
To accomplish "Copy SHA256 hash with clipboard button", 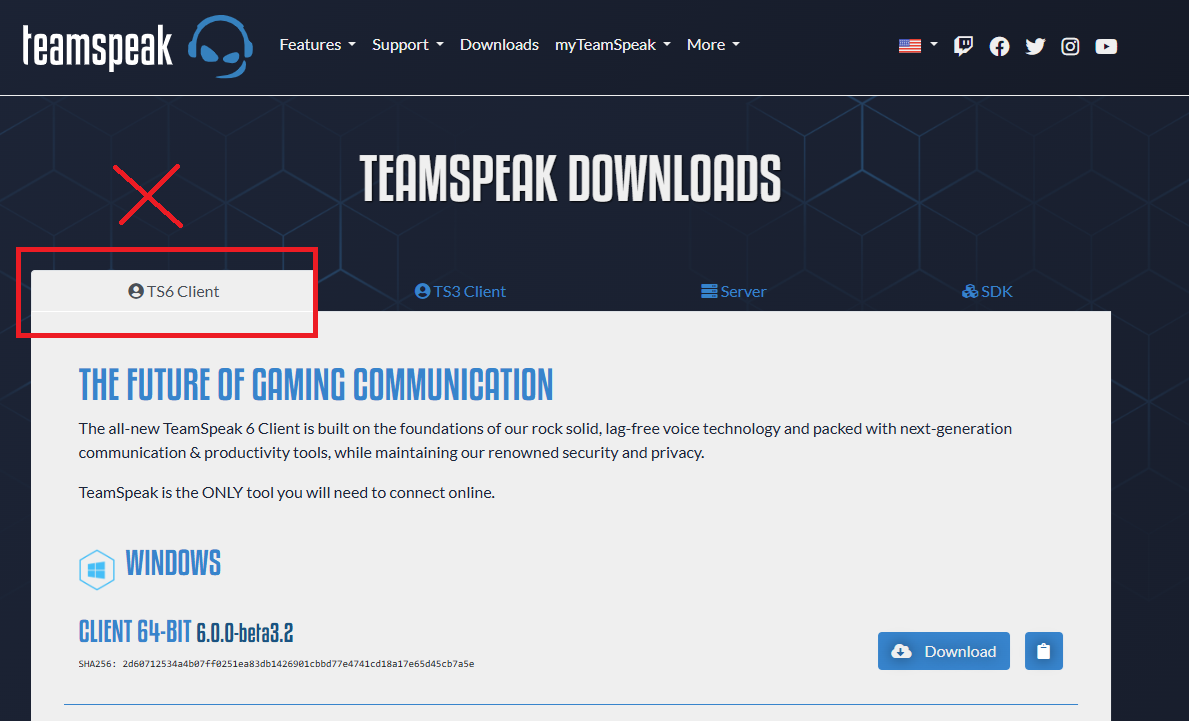I will (x=1043, y=651).
